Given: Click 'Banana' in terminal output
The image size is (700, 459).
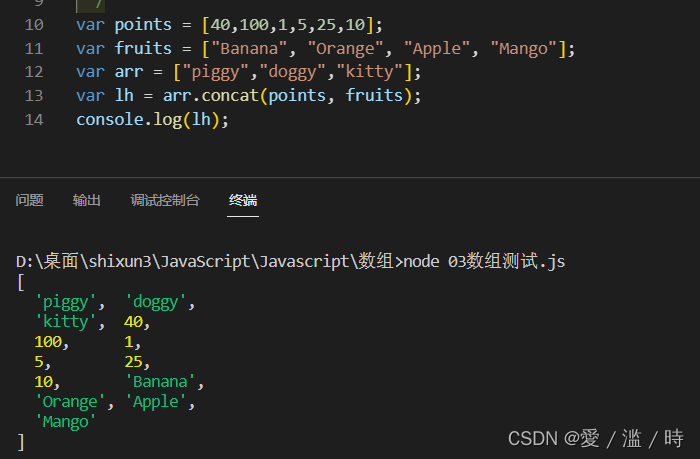Looking at the screenshot, I should pyautogui.click(x=160, y=382).
